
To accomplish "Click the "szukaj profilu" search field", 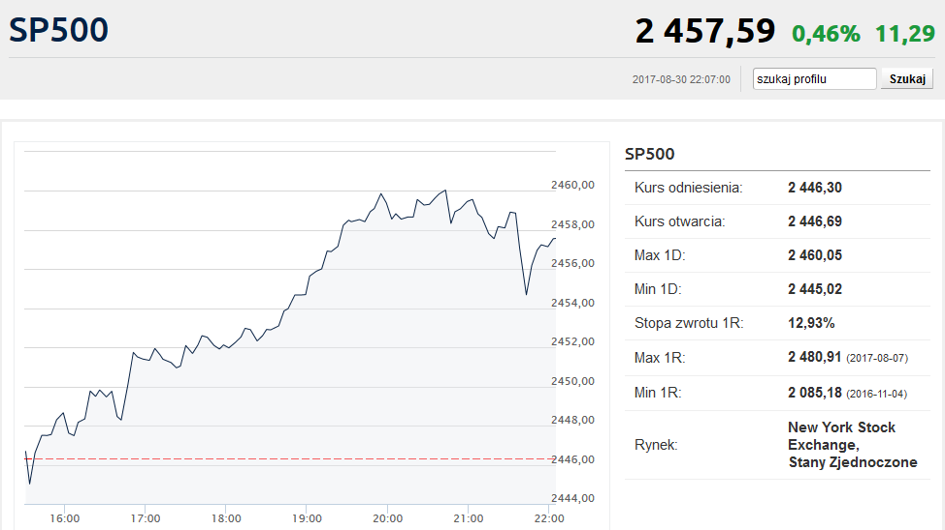I will click(814, 79).
